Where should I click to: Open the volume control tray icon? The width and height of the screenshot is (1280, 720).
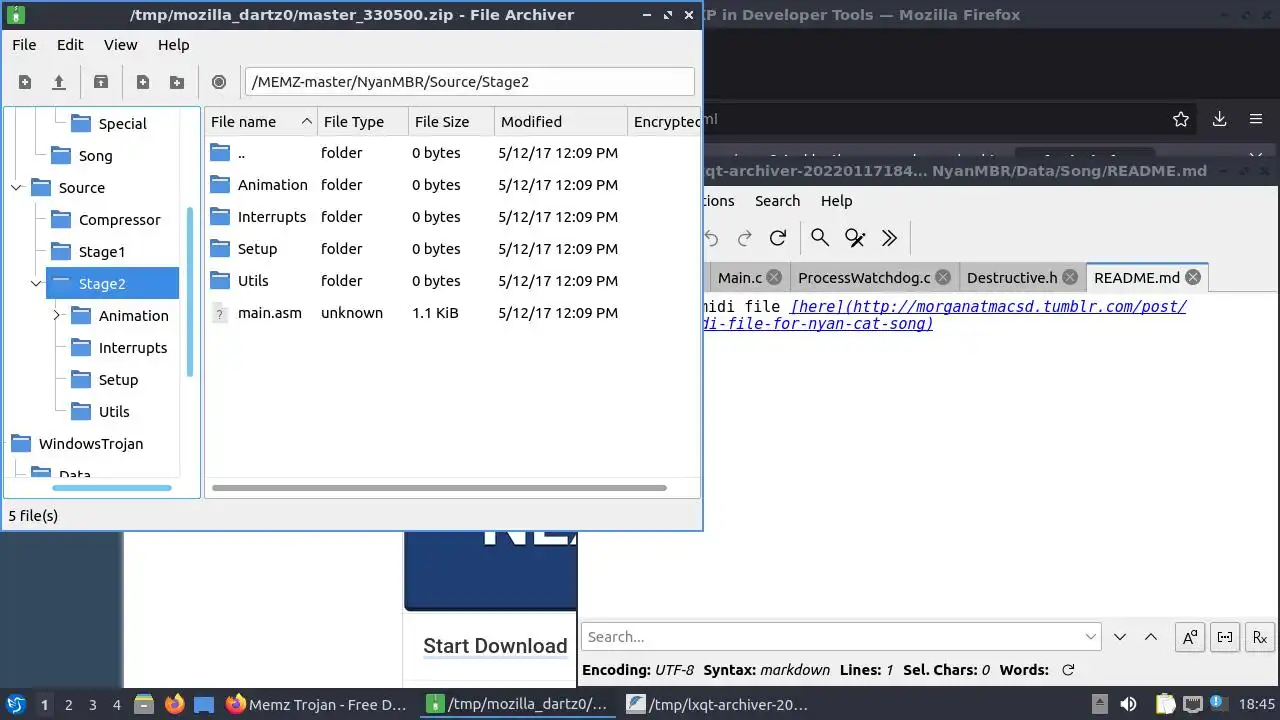1129,705
